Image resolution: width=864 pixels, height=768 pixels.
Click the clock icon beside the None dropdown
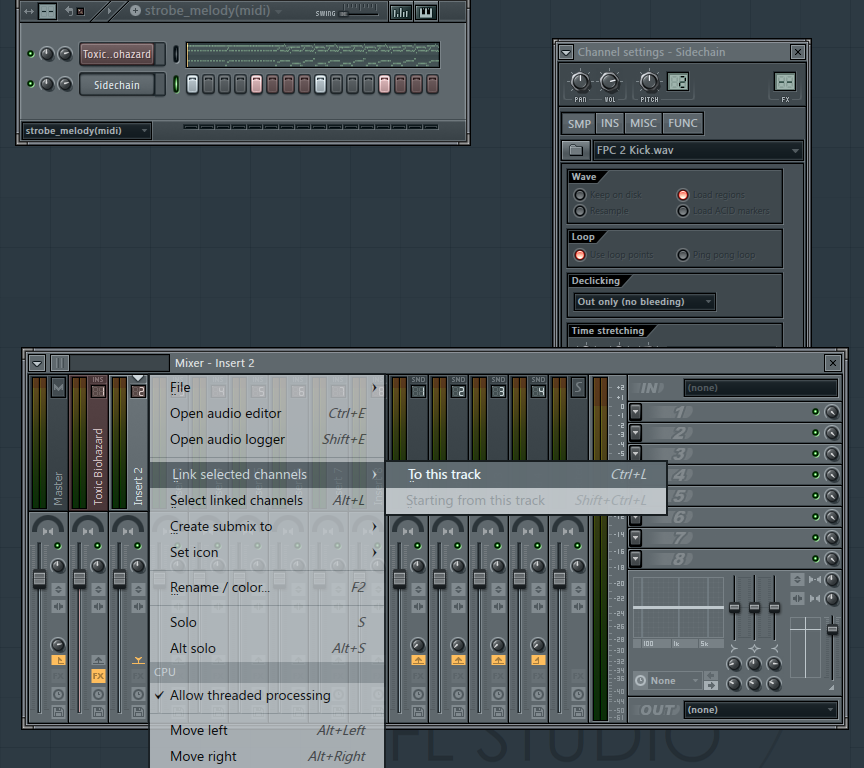coord(640,680)
